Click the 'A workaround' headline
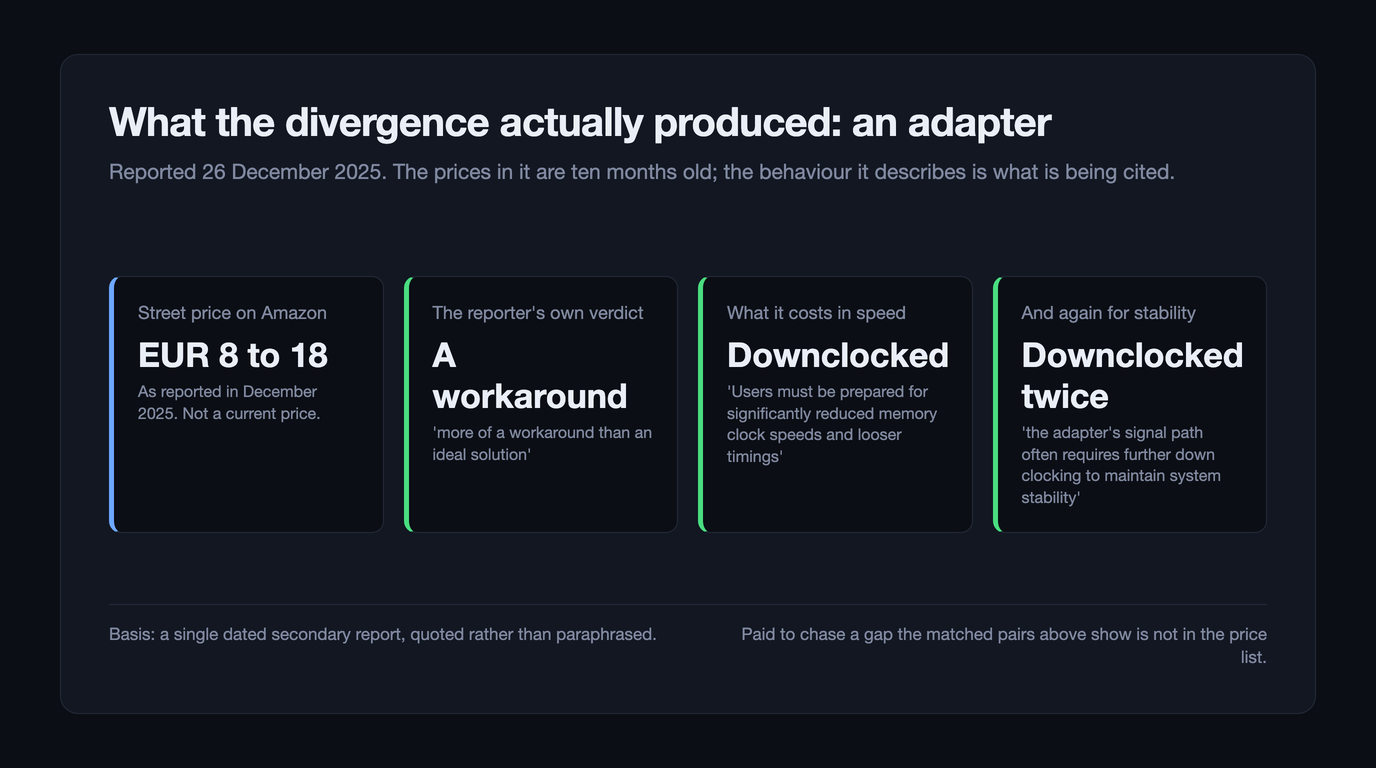Viewport: 1376px width, 768px height. pyautogui.click(x=530, y=376)
